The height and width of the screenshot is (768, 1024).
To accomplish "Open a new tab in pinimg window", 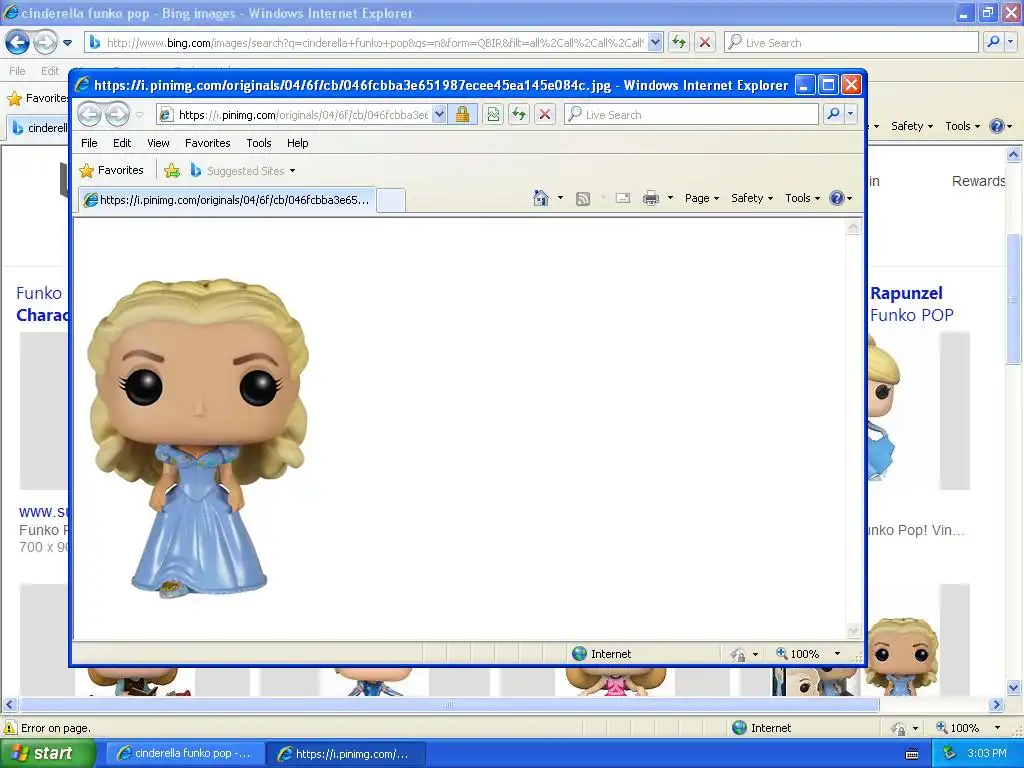I will click(x=391, y=200).
